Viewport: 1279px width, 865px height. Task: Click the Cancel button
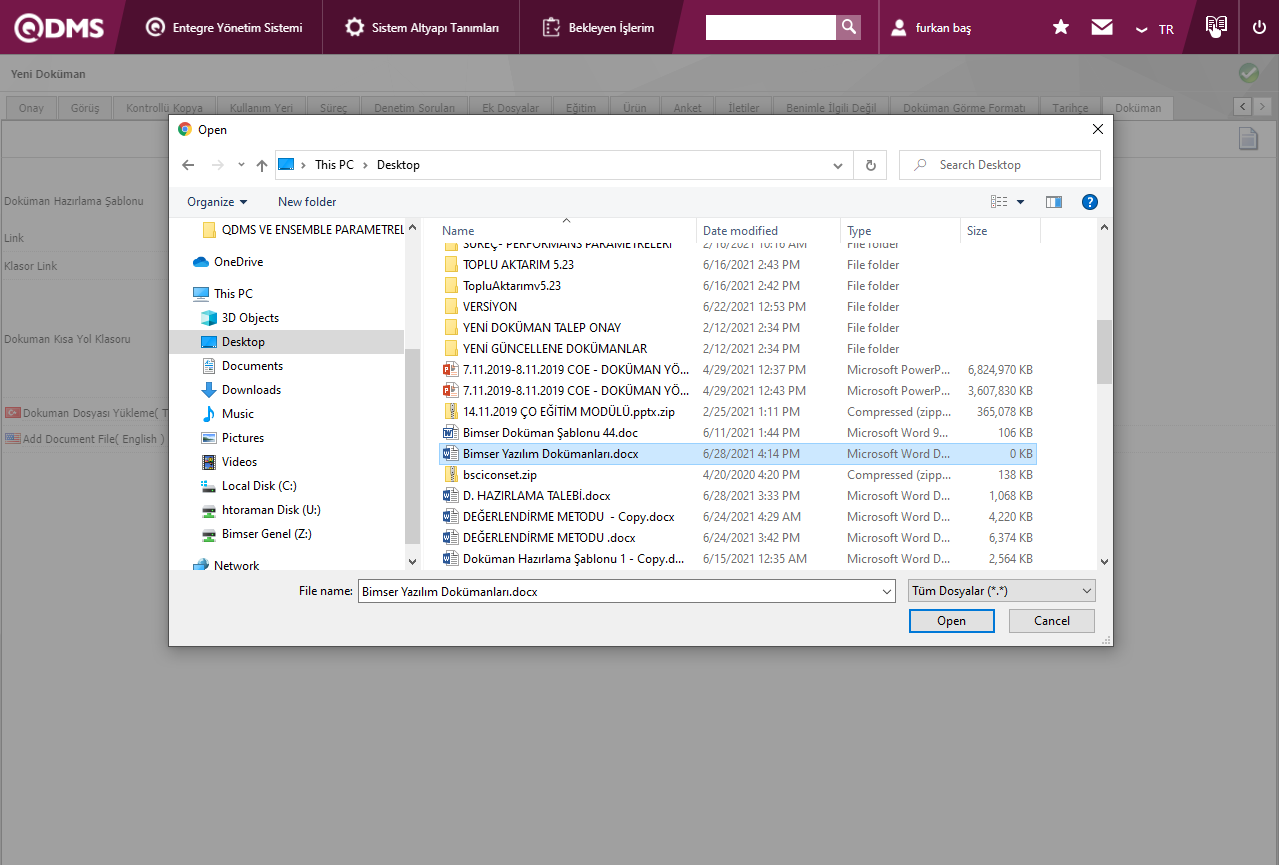click(x=1051, y=621)
